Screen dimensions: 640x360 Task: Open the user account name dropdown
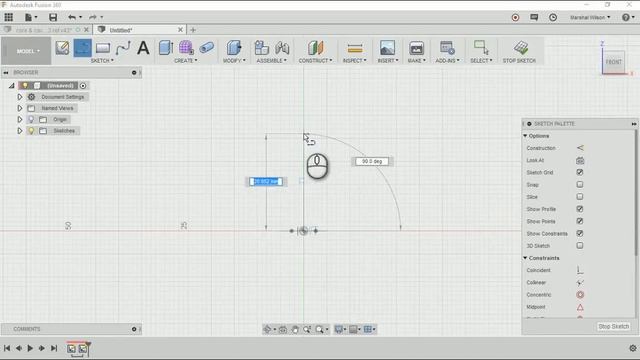(590, 17)
